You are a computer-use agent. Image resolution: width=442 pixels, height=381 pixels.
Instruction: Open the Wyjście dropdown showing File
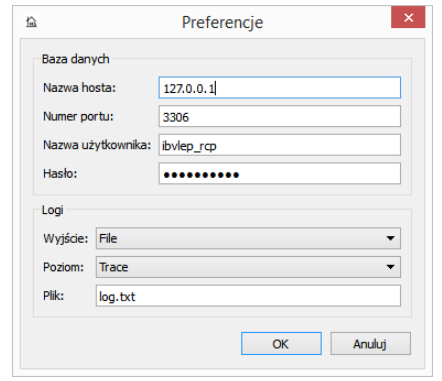point(248,238)
